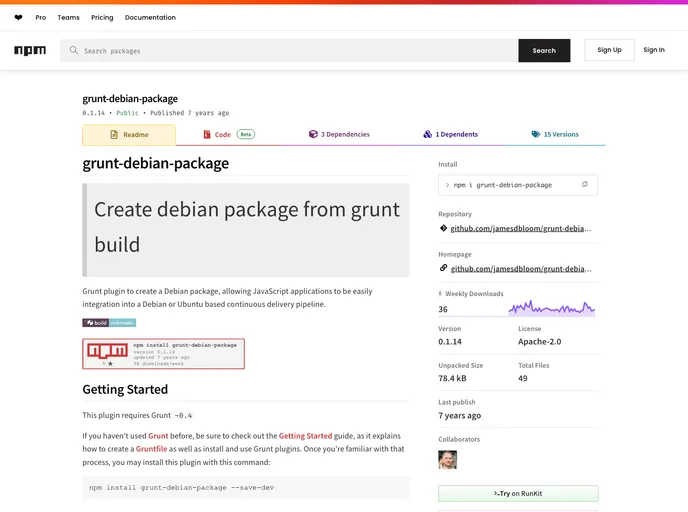Click the 78.4 kB unpacked size value
The image size is (688, 512).
click(452, 378)
